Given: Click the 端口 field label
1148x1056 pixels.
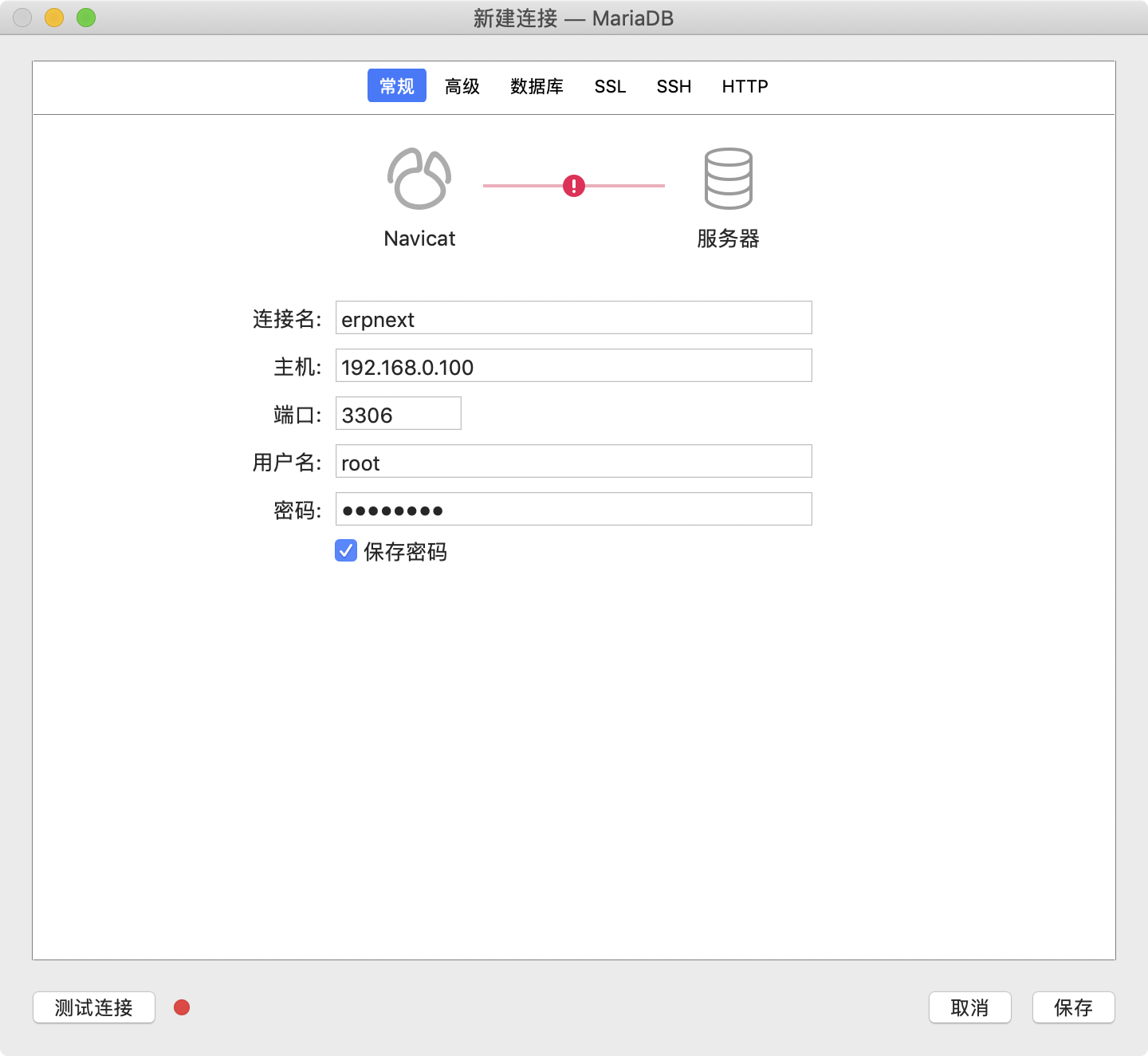Looking at the screenshot, I should pos(297,415).
